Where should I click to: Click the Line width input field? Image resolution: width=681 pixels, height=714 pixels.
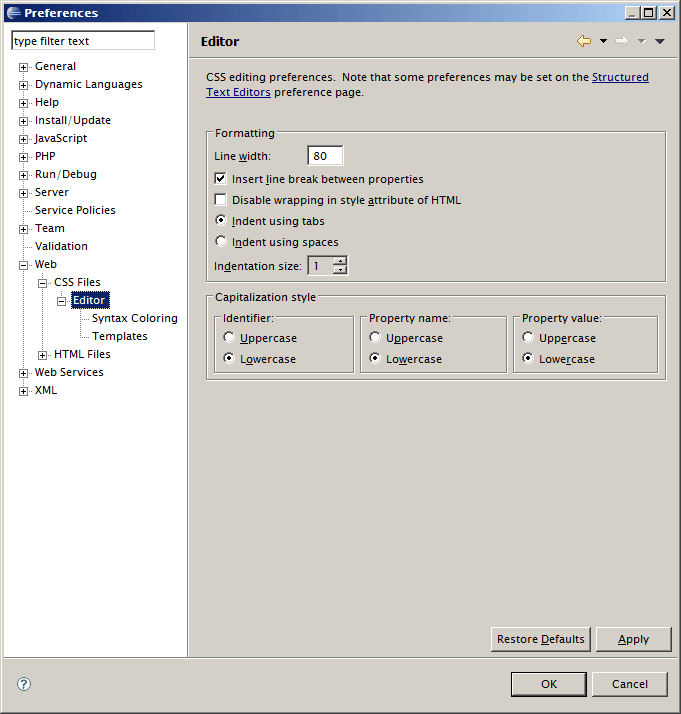click(x=325, y=156)
